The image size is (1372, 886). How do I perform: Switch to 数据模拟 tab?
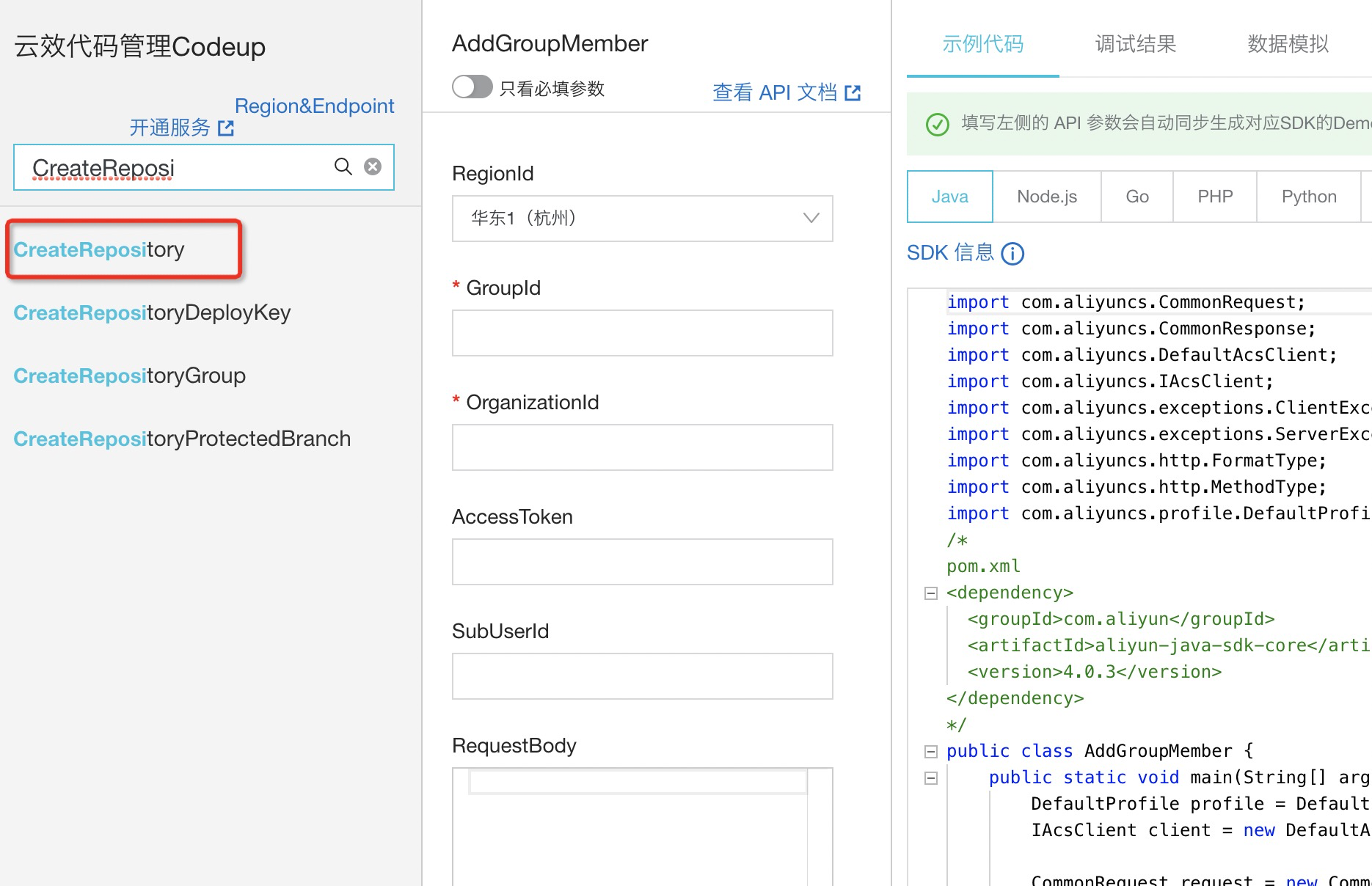[x=1288, y=44]
